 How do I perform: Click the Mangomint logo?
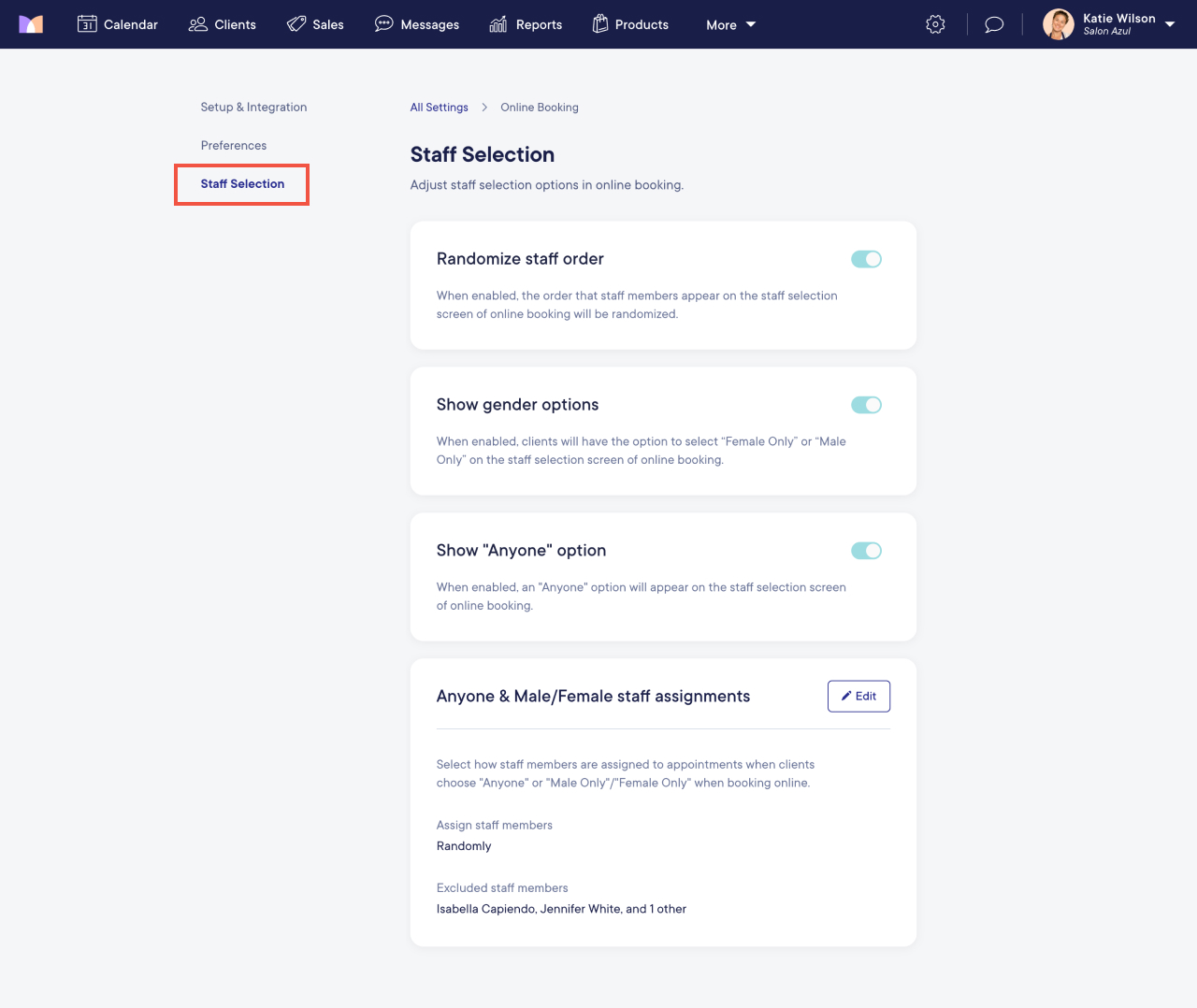(31, 24)
